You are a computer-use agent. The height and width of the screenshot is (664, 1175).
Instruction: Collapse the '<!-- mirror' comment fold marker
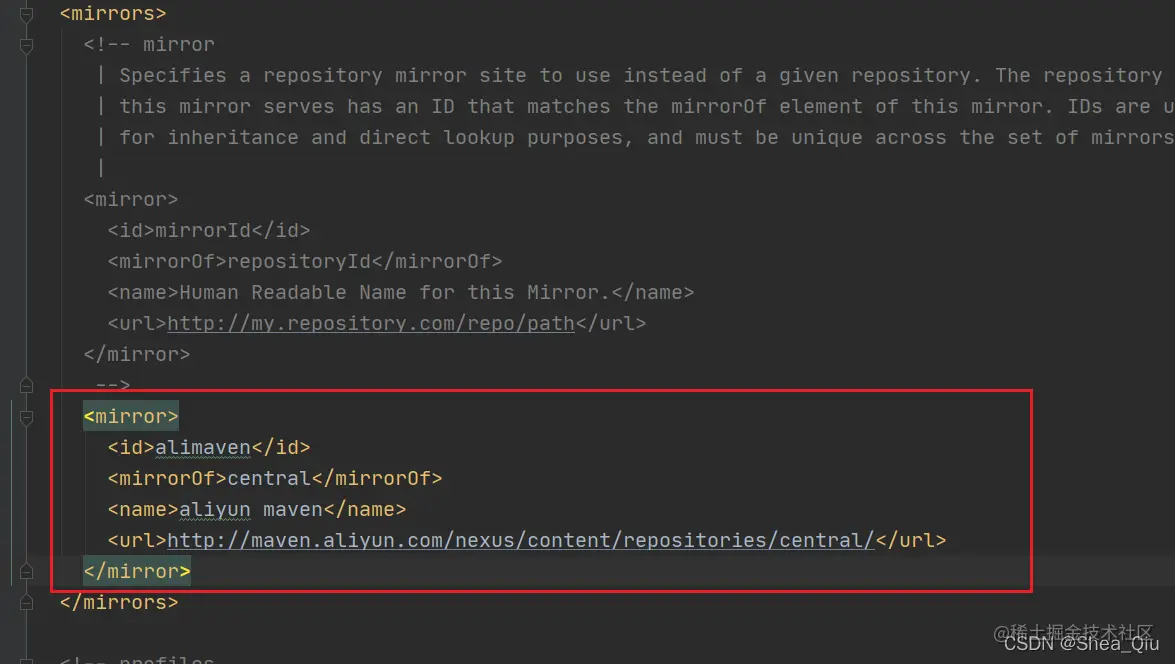click(x=26, y=46)
